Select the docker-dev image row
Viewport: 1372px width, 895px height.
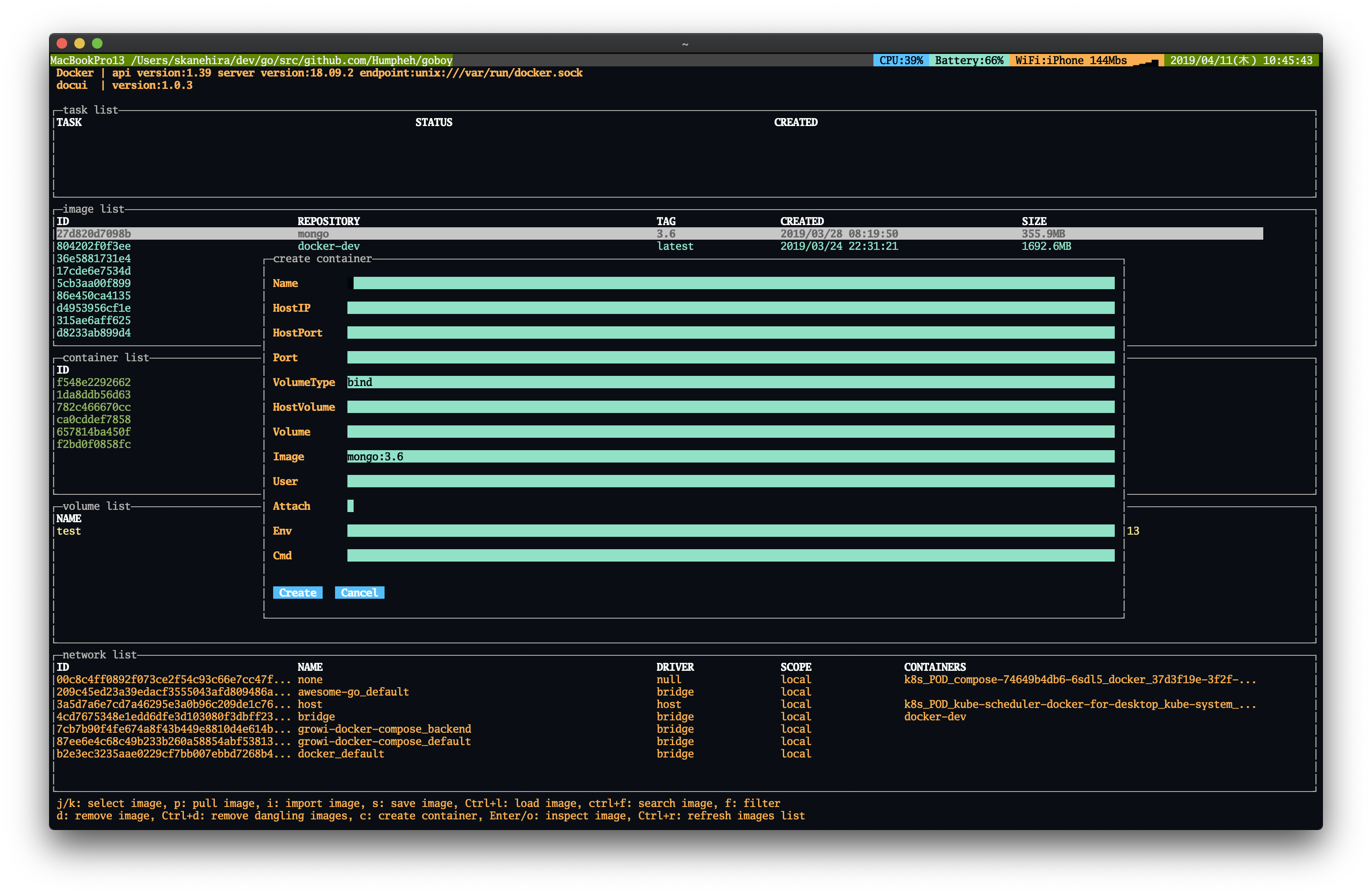pyautogui.click(x=328, y=246)
